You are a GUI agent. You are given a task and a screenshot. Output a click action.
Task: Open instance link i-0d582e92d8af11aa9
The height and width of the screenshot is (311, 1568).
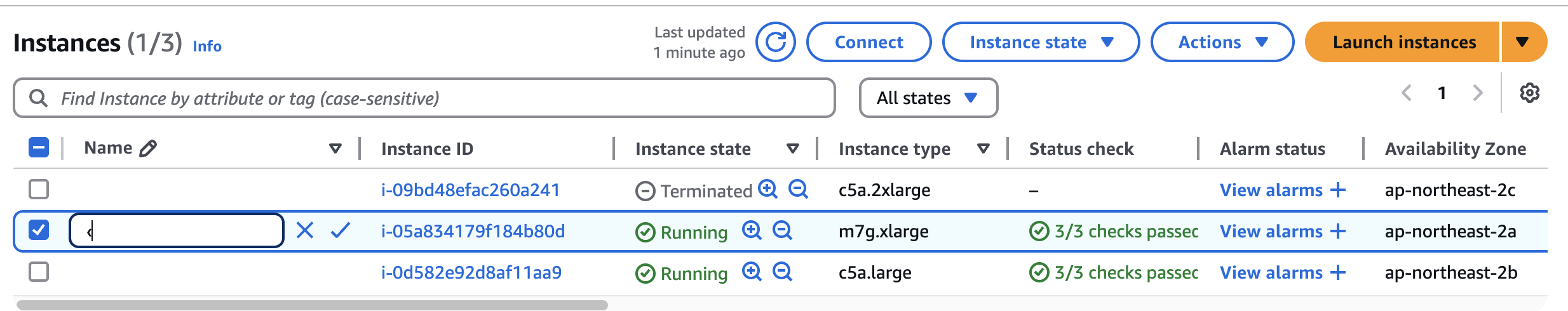click(x=471, y=272)
